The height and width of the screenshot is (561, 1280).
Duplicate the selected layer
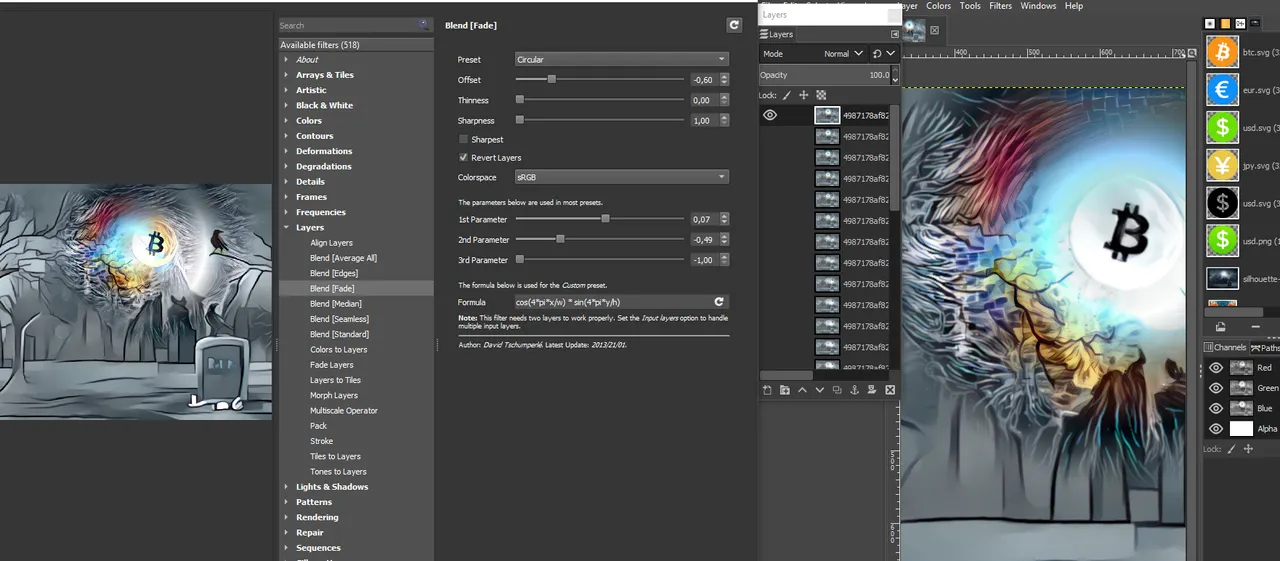837,390
